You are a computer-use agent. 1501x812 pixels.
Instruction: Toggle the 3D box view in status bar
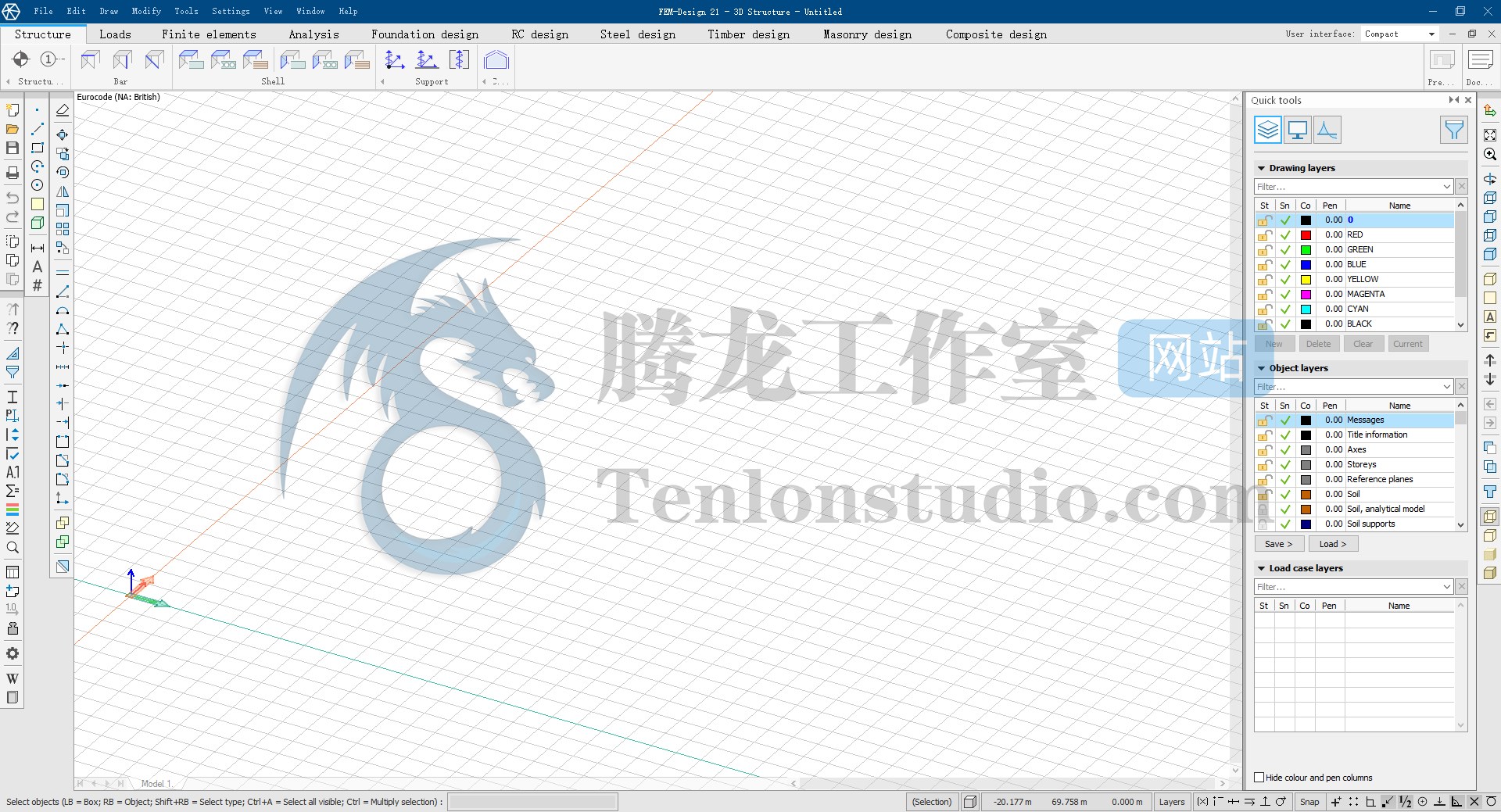click(970, 802)
